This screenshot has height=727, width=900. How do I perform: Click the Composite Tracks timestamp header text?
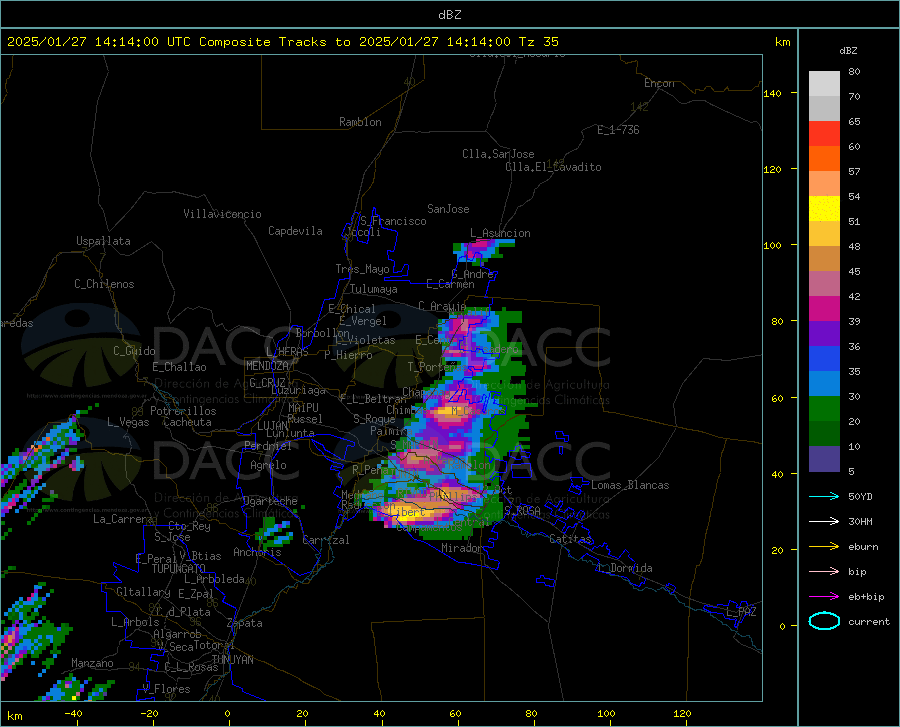point(282,42)
